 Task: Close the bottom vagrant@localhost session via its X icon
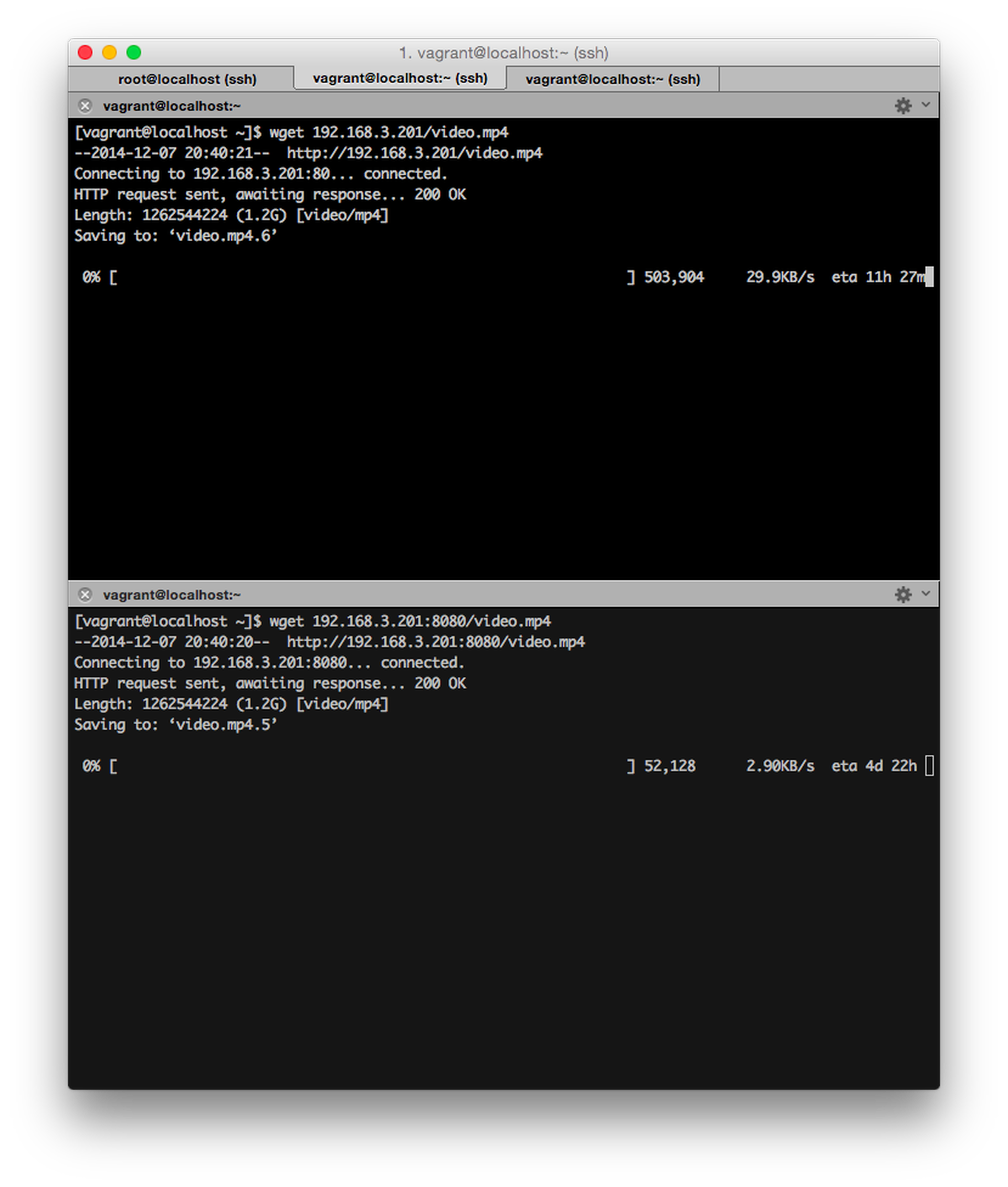pyautogui.click(x=86, y=595)
